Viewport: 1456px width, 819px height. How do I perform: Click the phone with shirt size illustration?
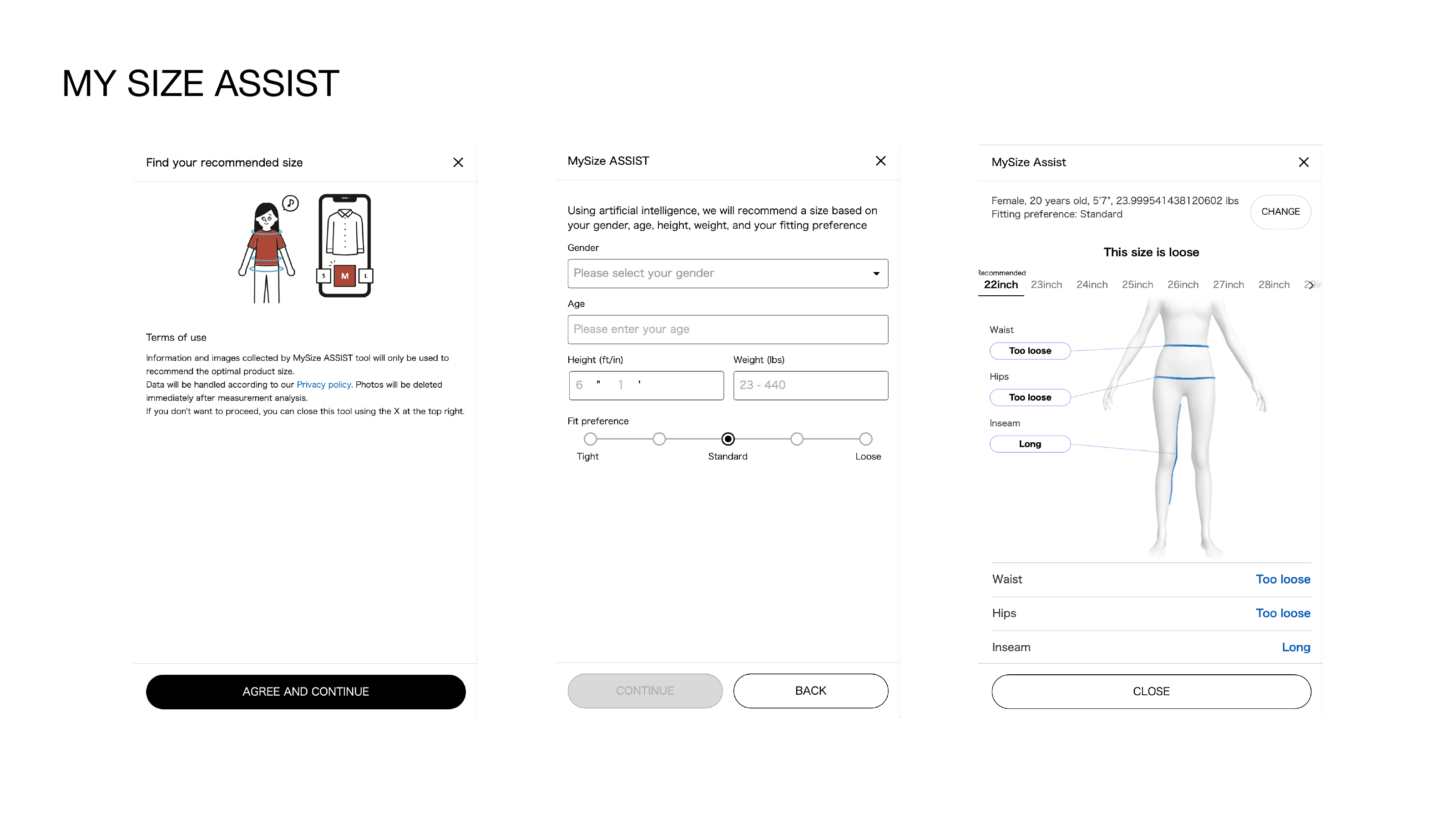[345, 245]
